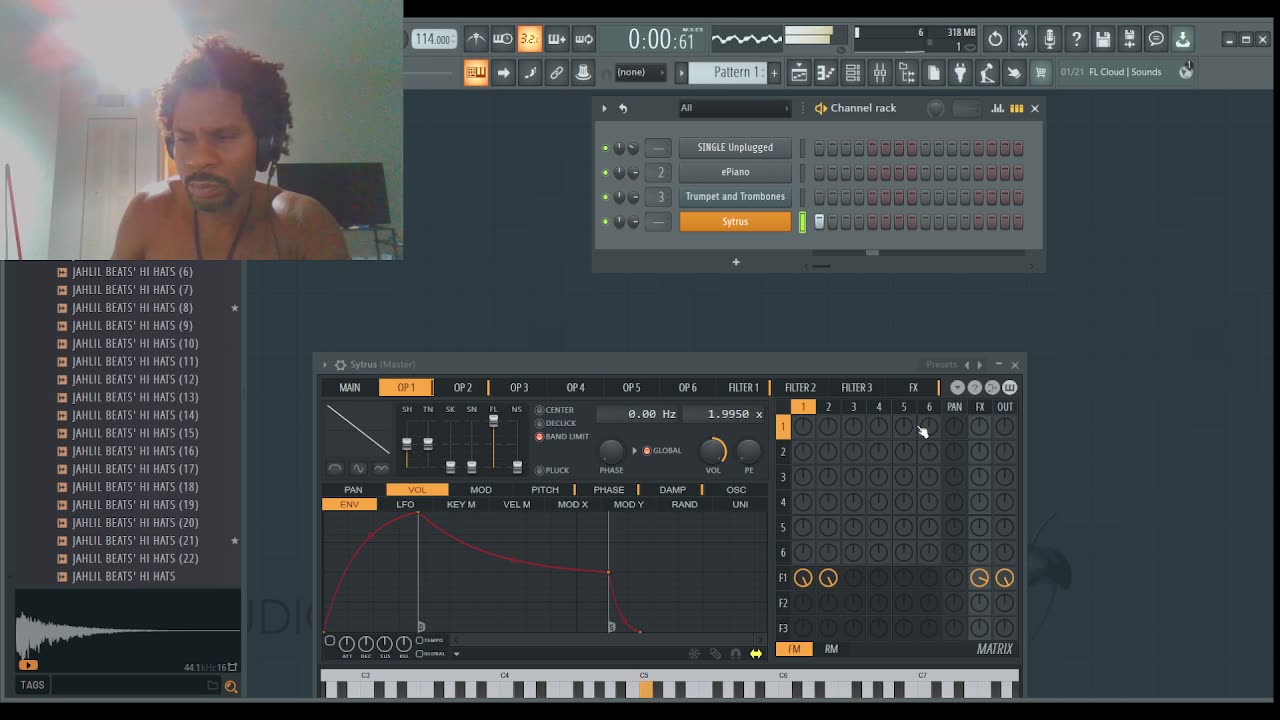Switch to the OP 2 tab
This screenshot has width=1280, height=720.
tap(463, 387)
